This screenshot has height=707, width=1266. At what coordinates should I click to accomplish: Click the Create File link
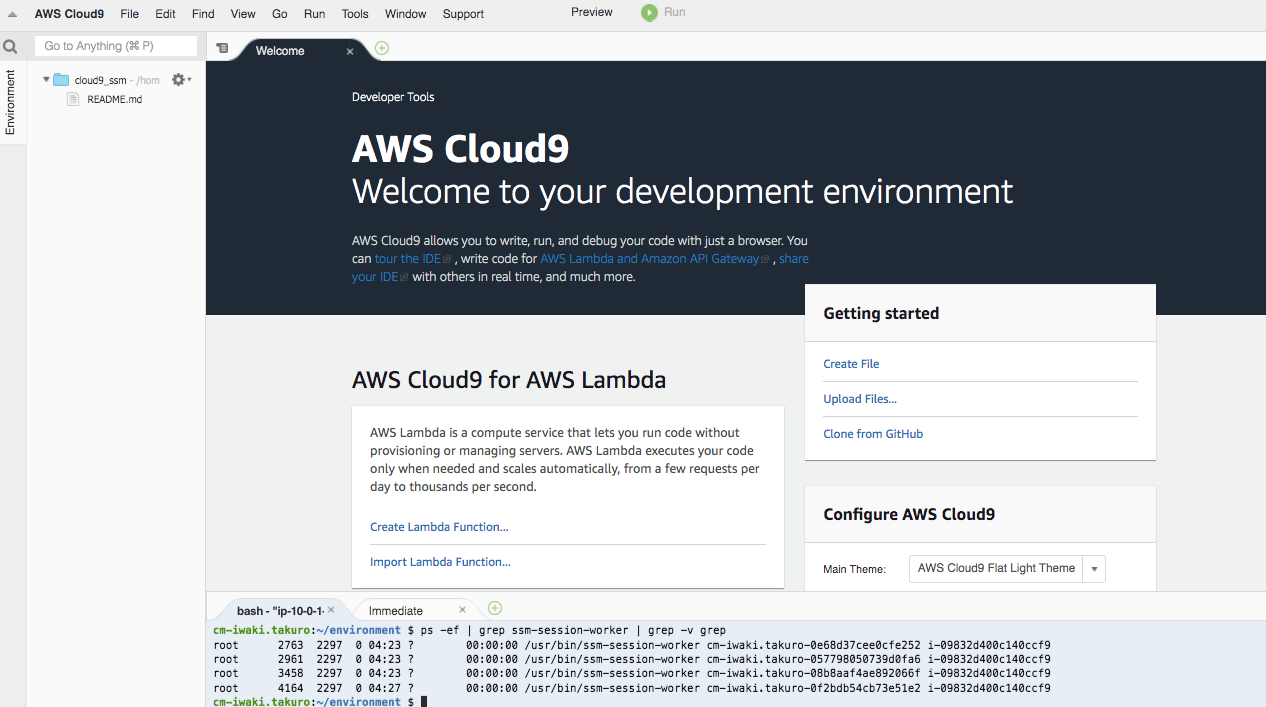pos(851,363)
